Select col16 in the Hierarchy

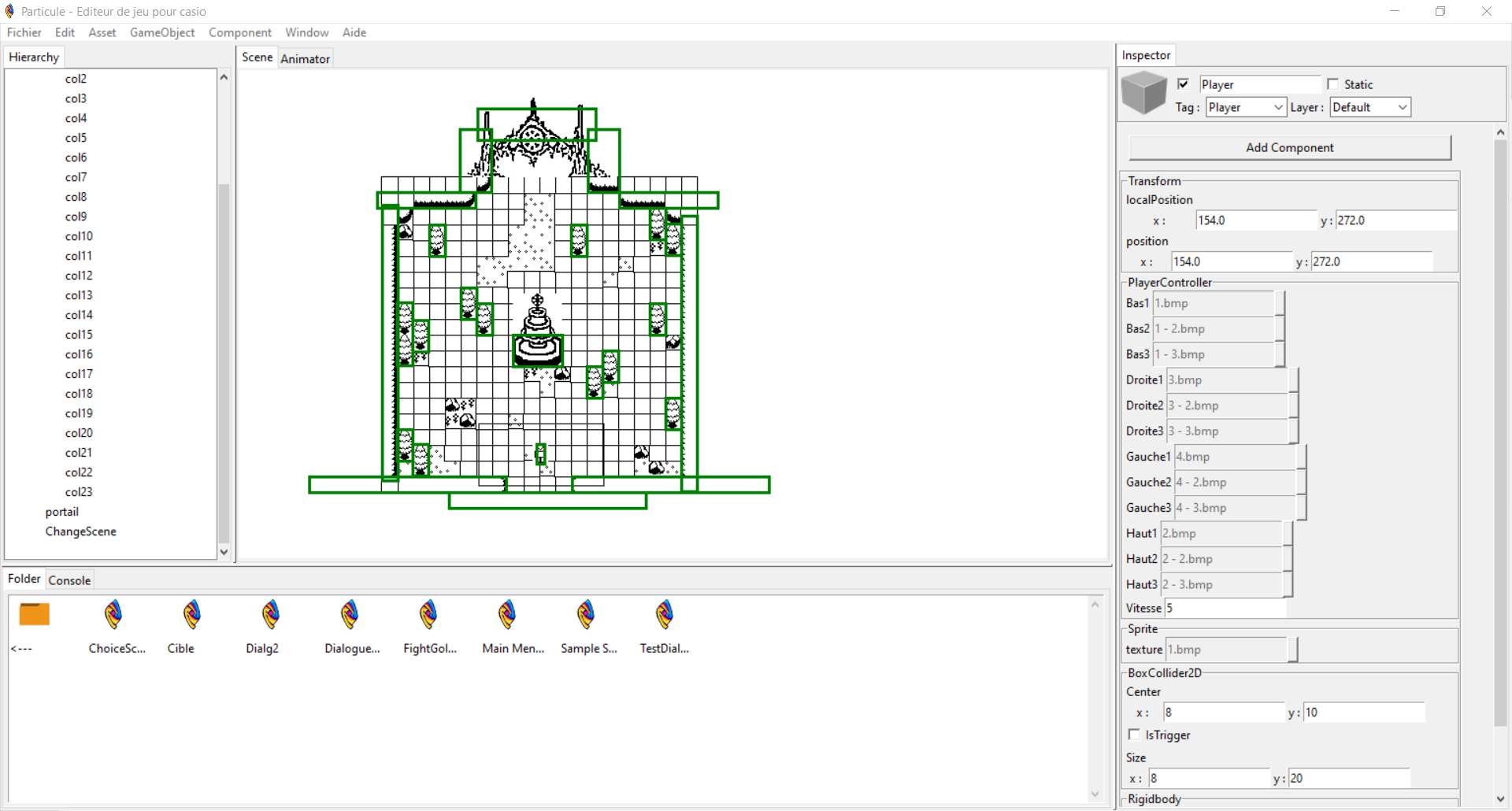(79, 354)
